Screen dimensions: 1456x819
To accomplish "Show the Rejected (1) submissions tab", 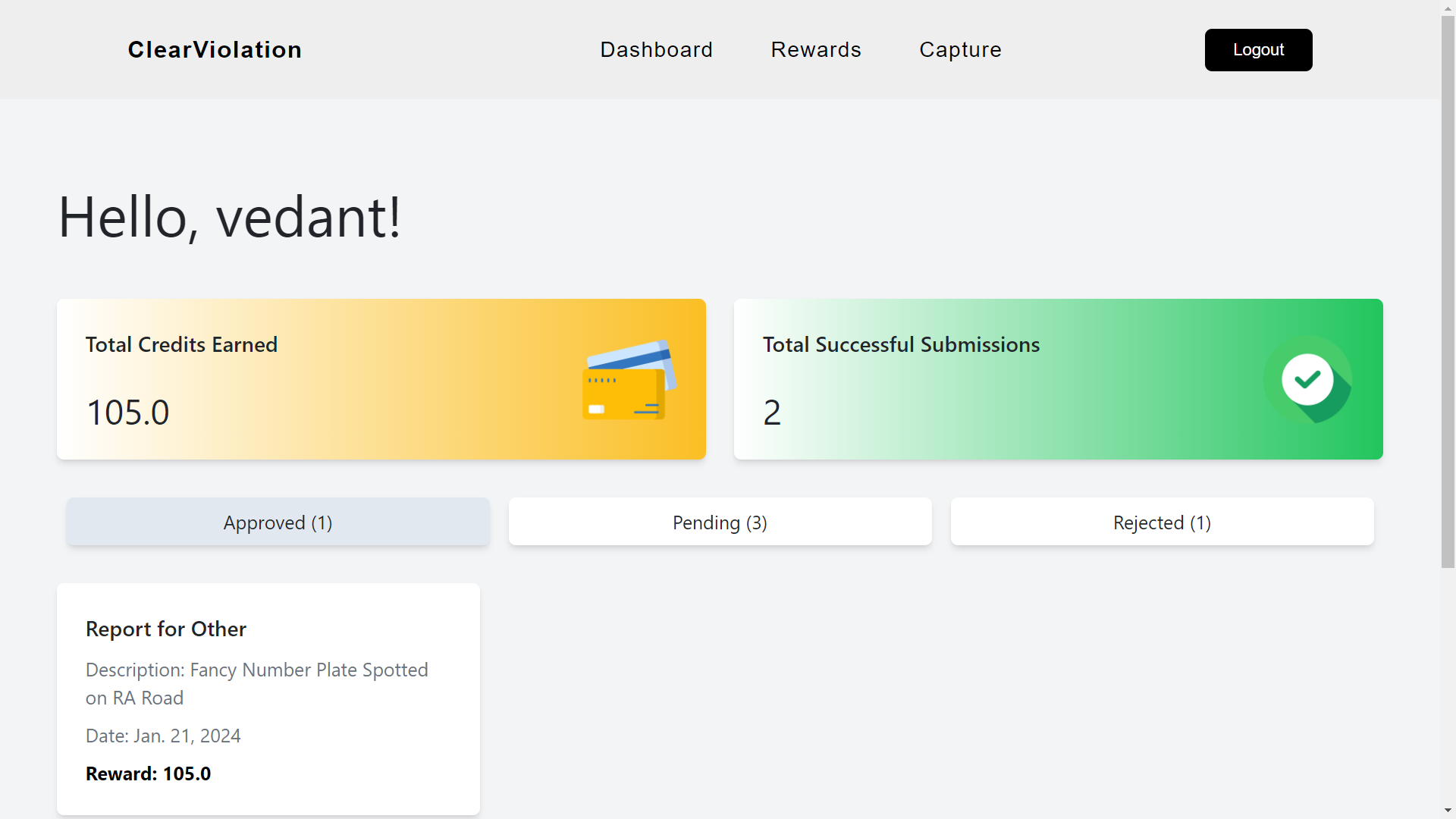I will point(1162,522).
